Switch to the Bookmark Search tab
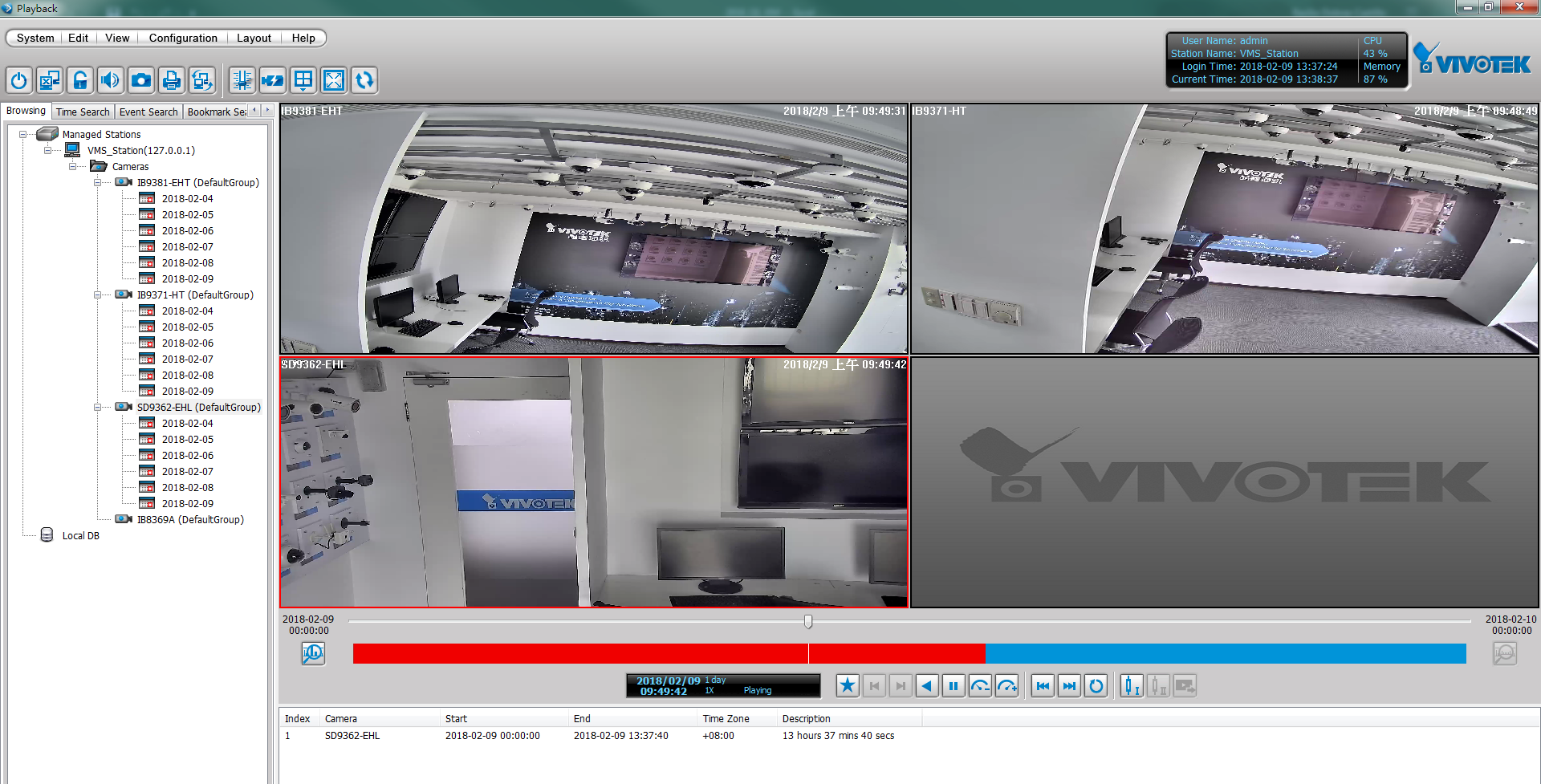 pyautogui.click(x=217, y=112)
